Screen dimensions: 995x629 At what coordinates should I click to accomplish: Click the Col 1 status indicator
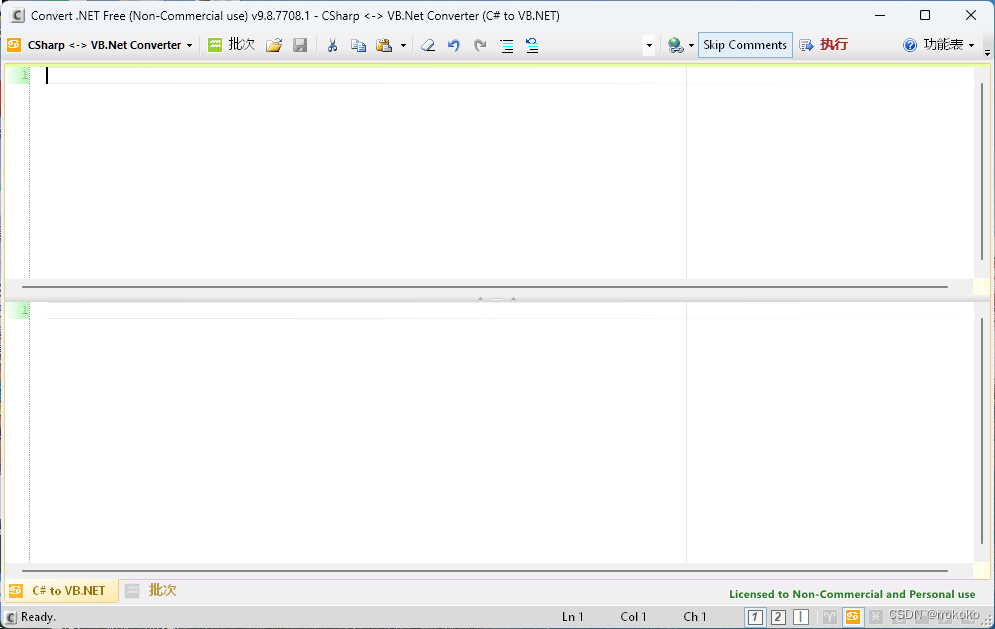tap(633, 617)
